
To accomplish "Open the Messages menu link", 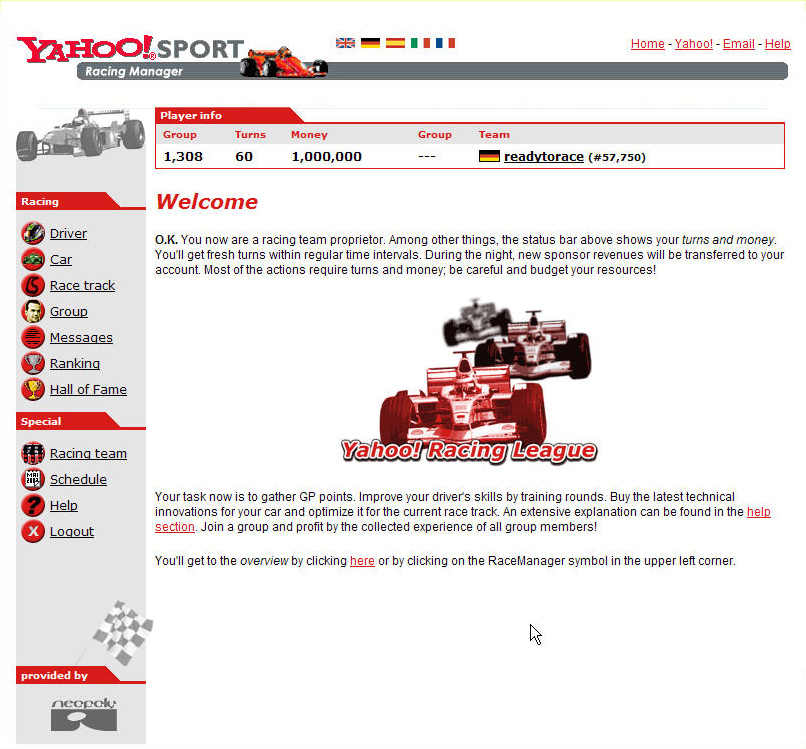I will 81,338.
